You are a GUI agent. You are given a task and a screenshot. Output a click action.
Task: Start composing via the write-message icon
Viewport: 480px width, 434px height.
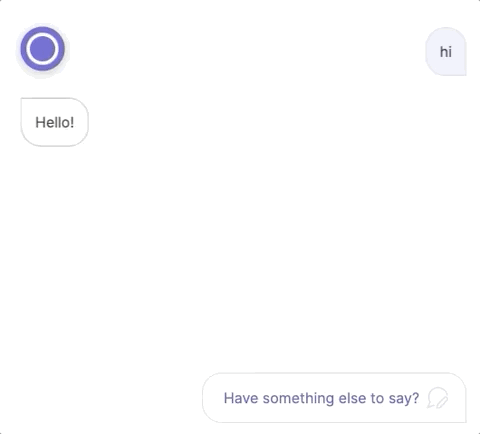438,398
